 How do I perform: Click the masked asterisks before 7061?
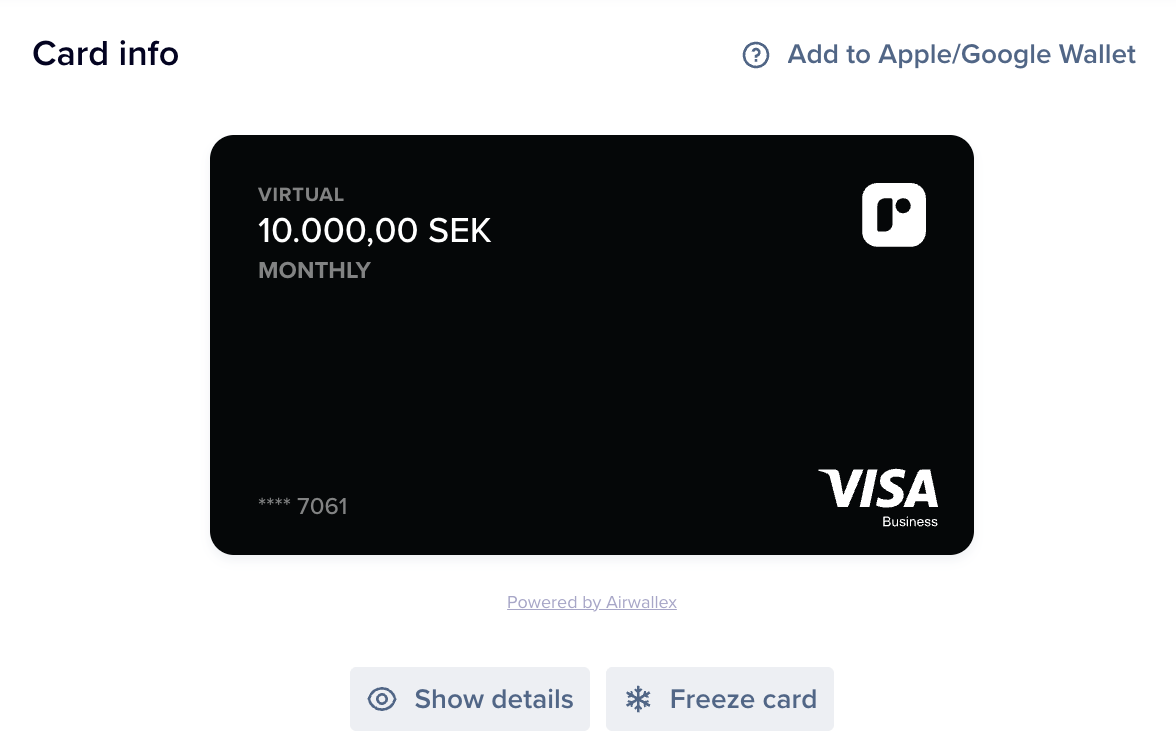point(274,504)
